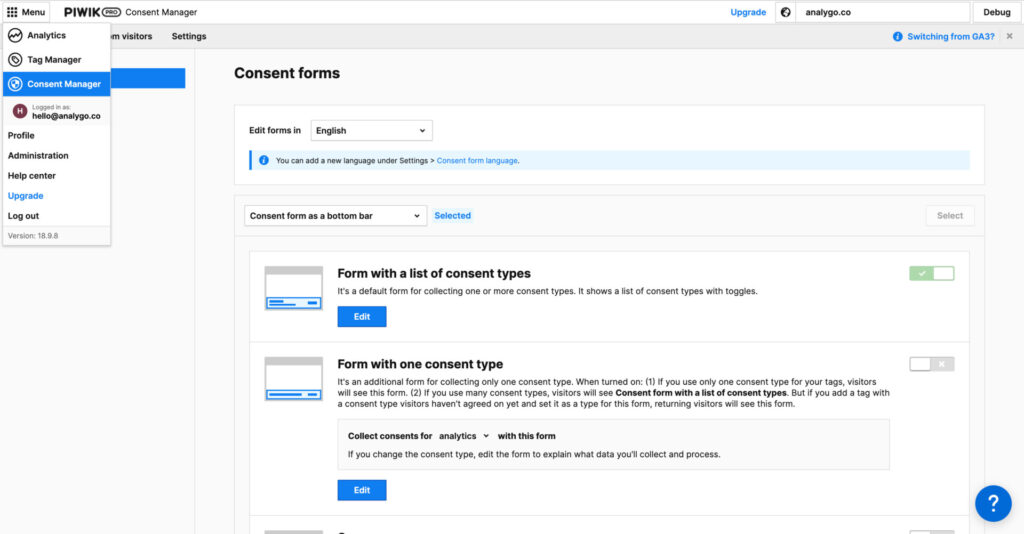1024x534 pixels.
Task: Open the Menu grid icon
Action: click(x=12, y=12)
